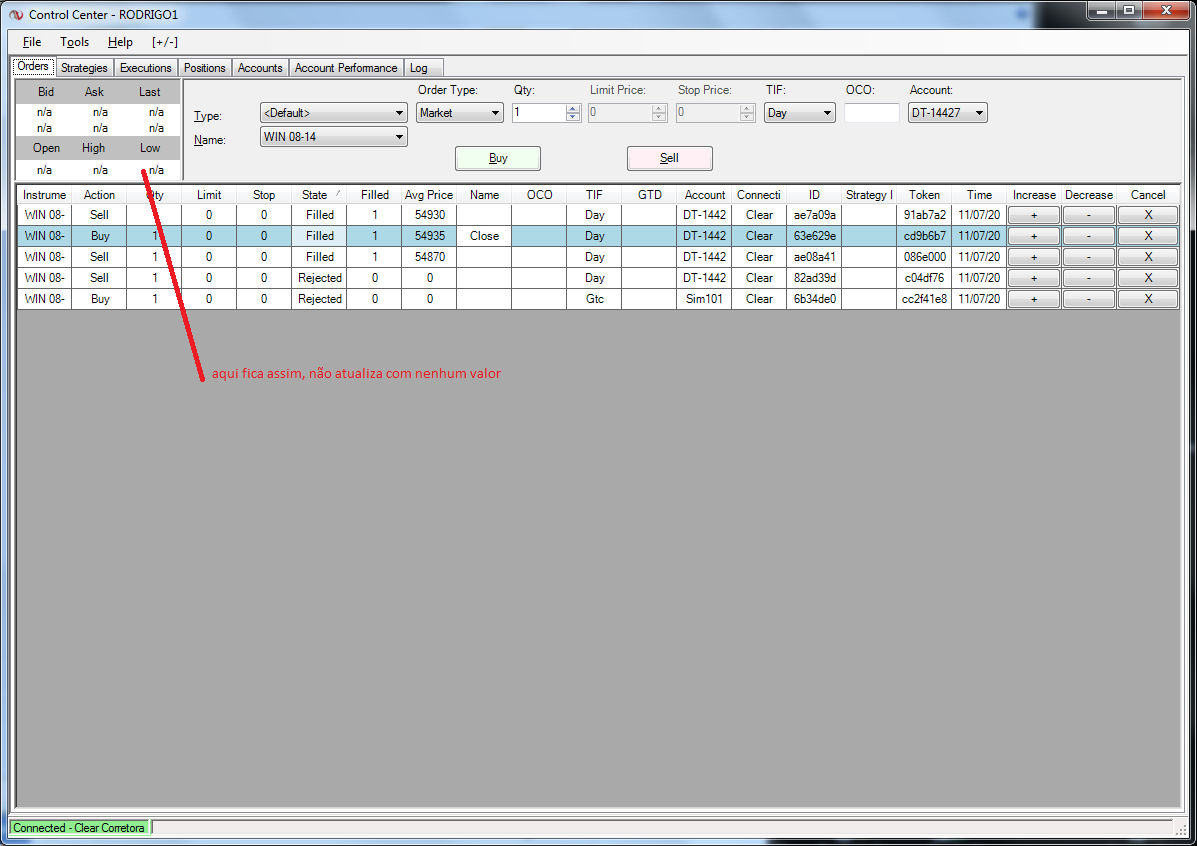Image resolution: width=1197 pixels, height=846 pixels.
Task: Increase order with ID 63e629e
Action: click(x=1034, y=236)
